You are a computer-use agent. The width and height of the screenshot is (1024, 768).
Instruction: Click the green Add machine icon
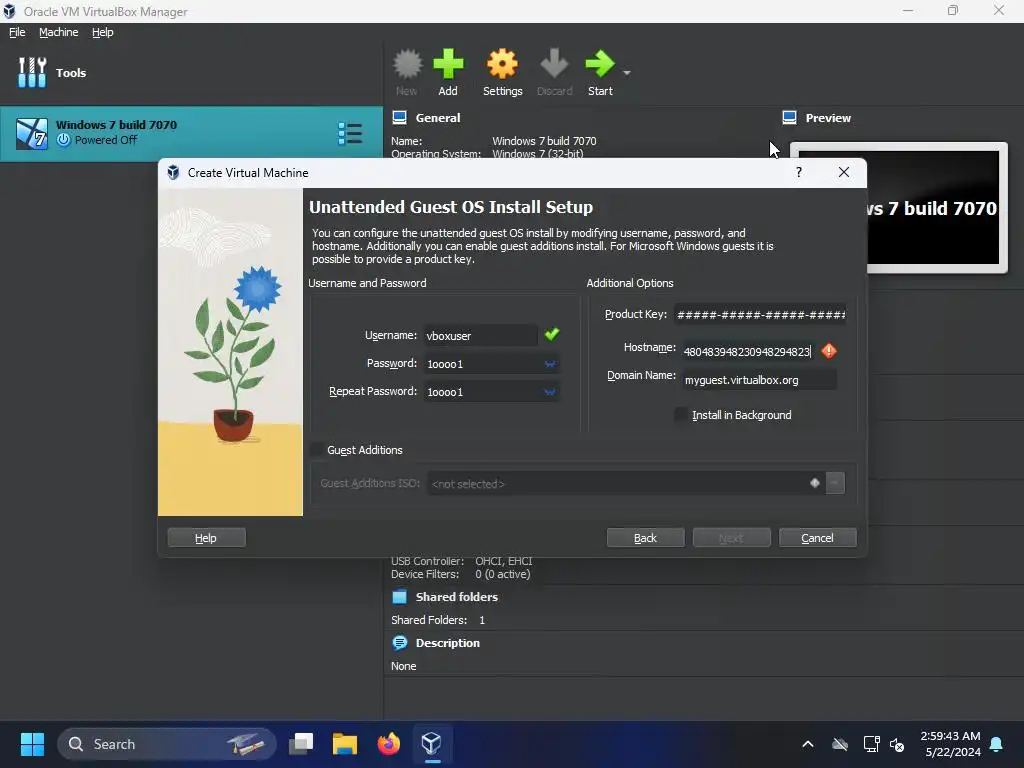click(448, 64)
